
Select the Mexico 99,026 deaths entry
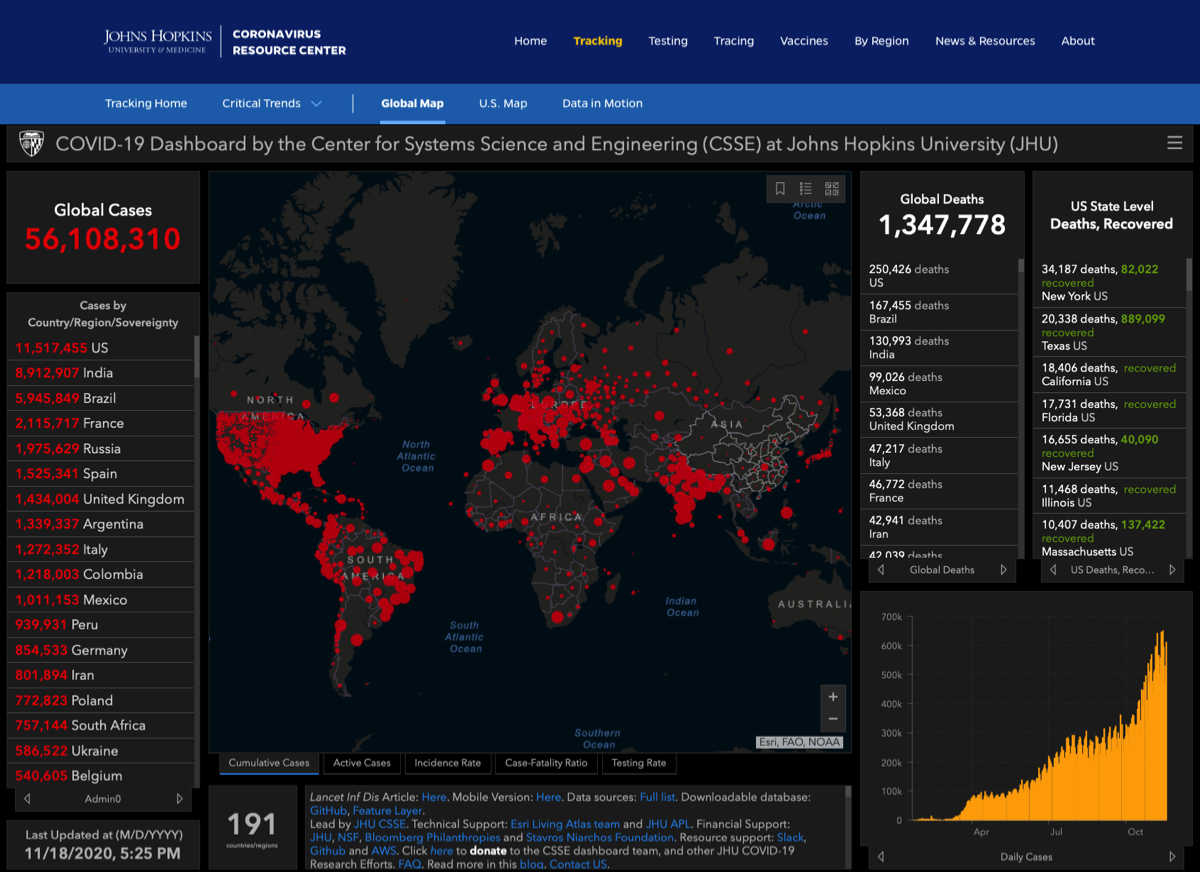click(940, 384)
